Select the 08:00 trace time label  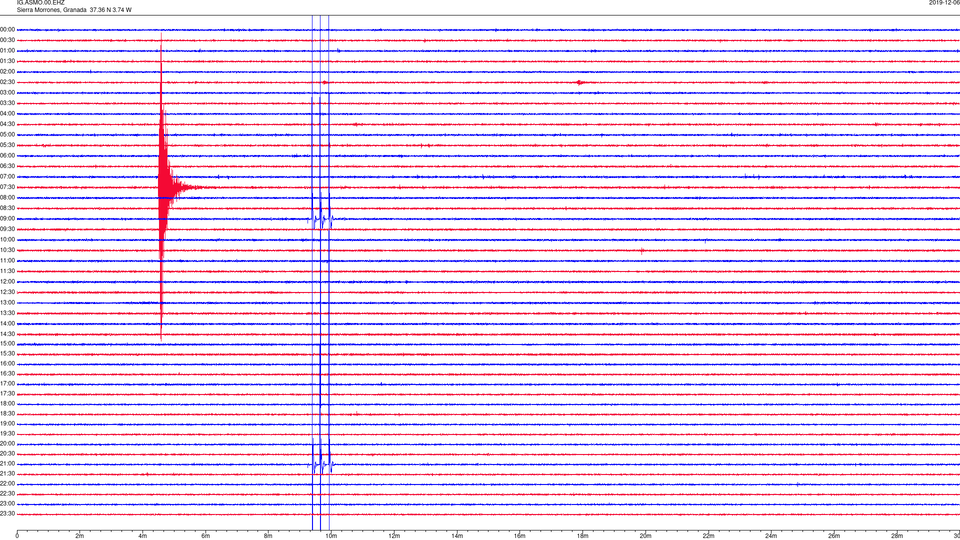coord(7,198)
